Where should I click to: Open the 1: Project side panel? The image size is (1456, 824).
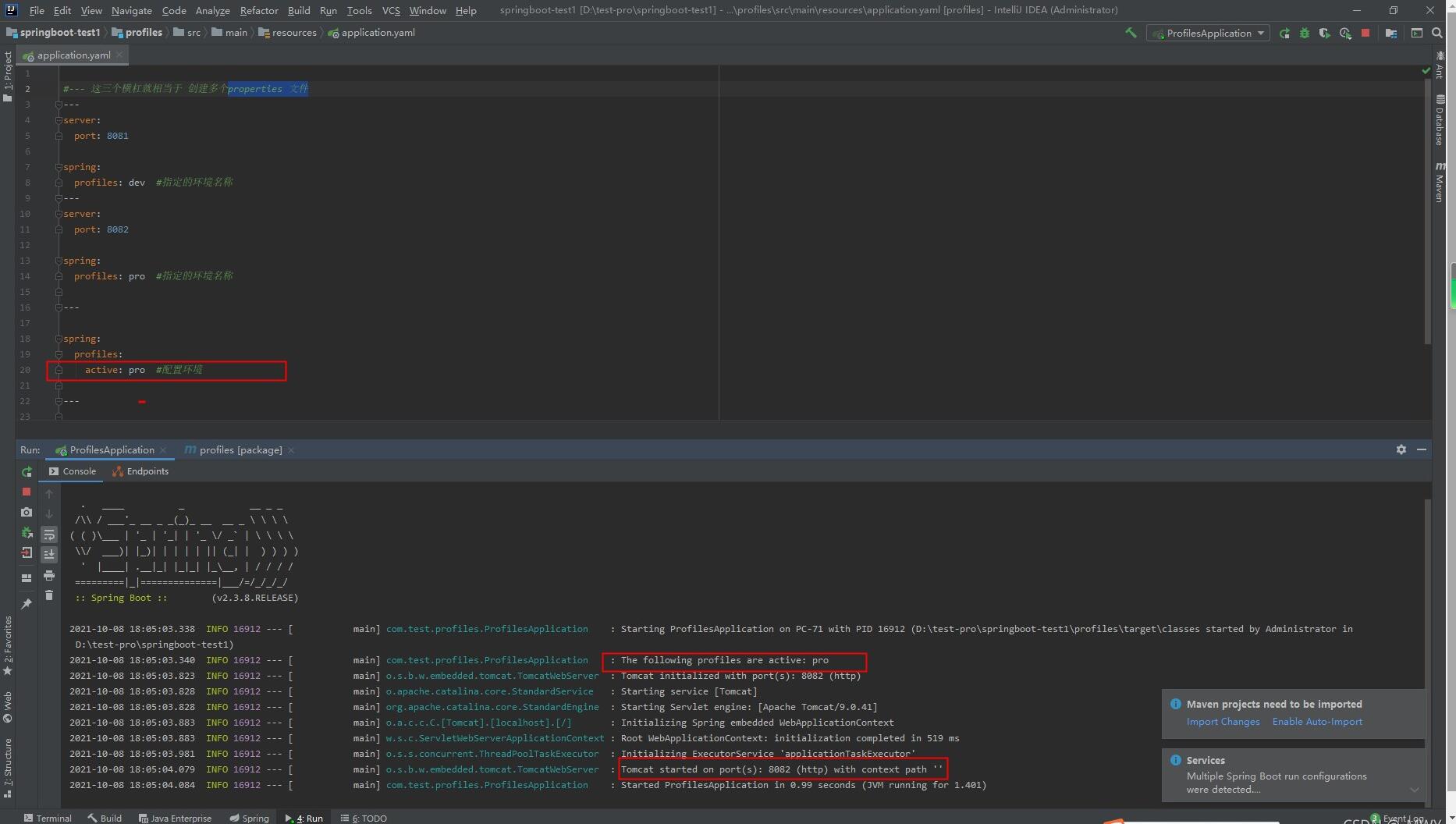point(8,76)
